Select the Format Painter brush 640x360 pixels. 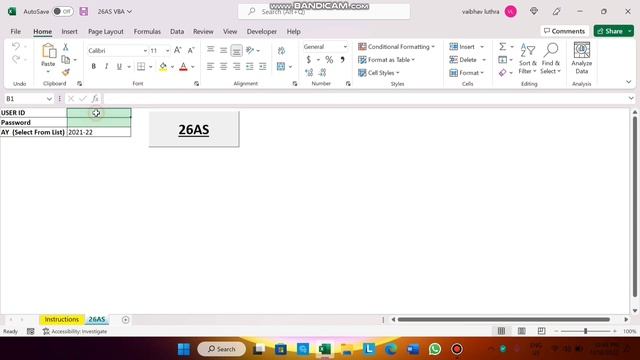pos(65,72)
